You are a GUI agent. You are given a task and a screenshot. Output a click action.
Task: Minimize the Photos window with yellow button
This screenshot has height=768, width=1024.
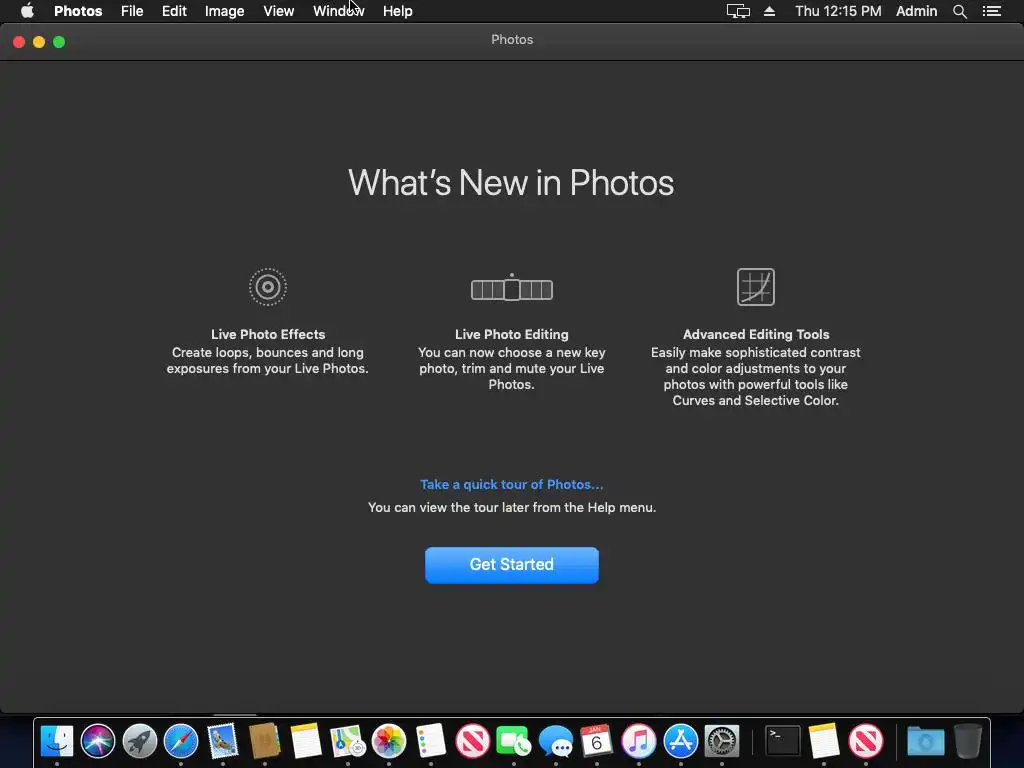pos(39,42)
